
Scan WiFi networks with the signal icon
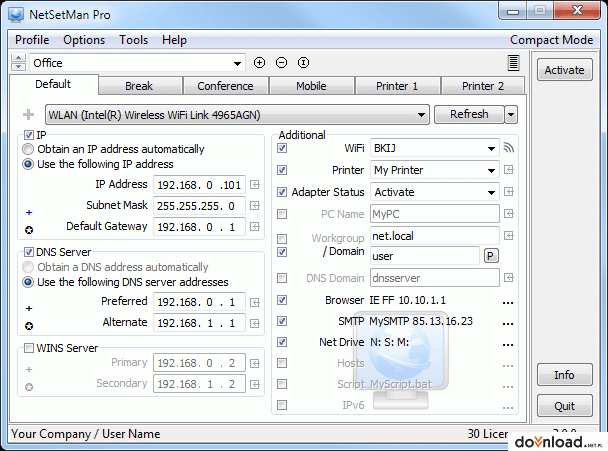[508, 148]
